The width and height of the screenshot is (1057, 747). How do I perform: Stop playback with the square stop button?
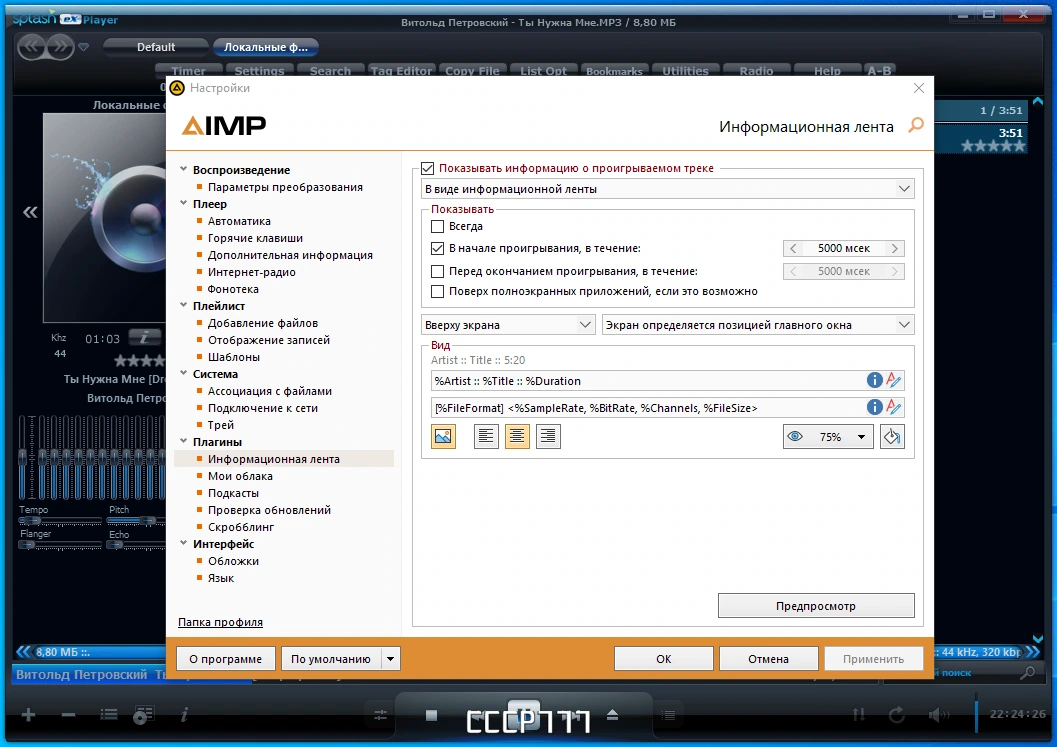point(432,715)
